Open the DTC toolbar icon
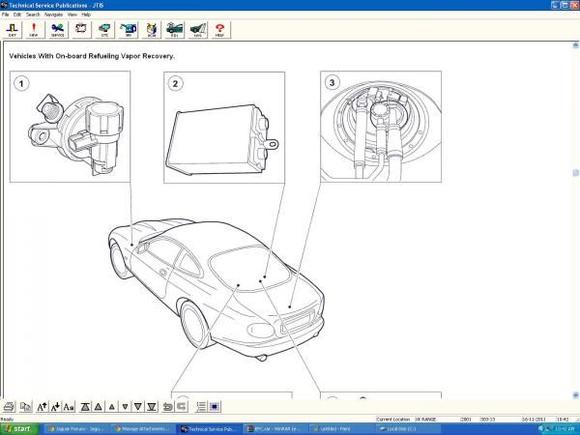Screen dimensions: 580x435 [105, 30]
